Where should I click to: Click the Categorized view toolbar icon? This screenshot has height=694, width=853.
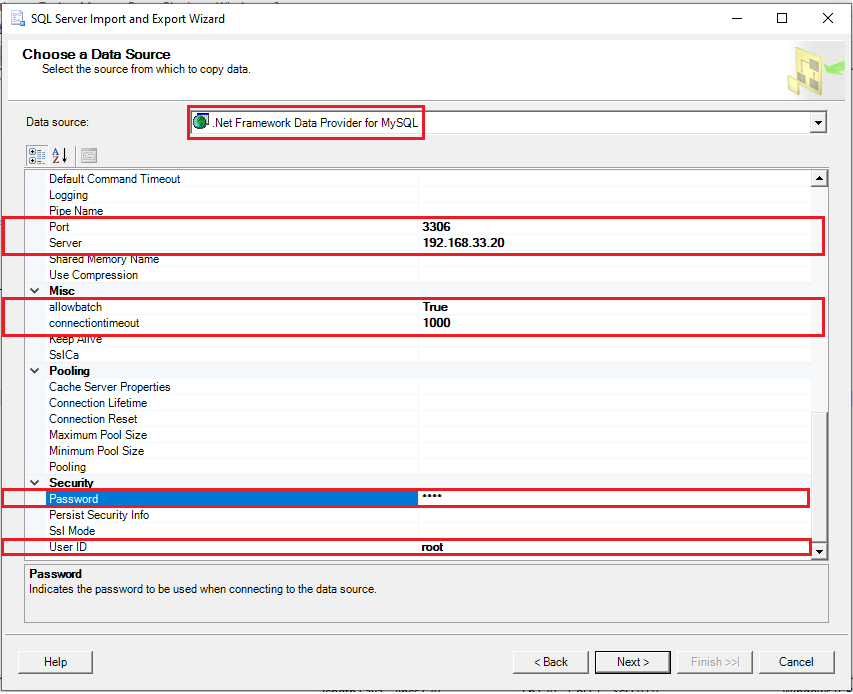click(37, 156)
